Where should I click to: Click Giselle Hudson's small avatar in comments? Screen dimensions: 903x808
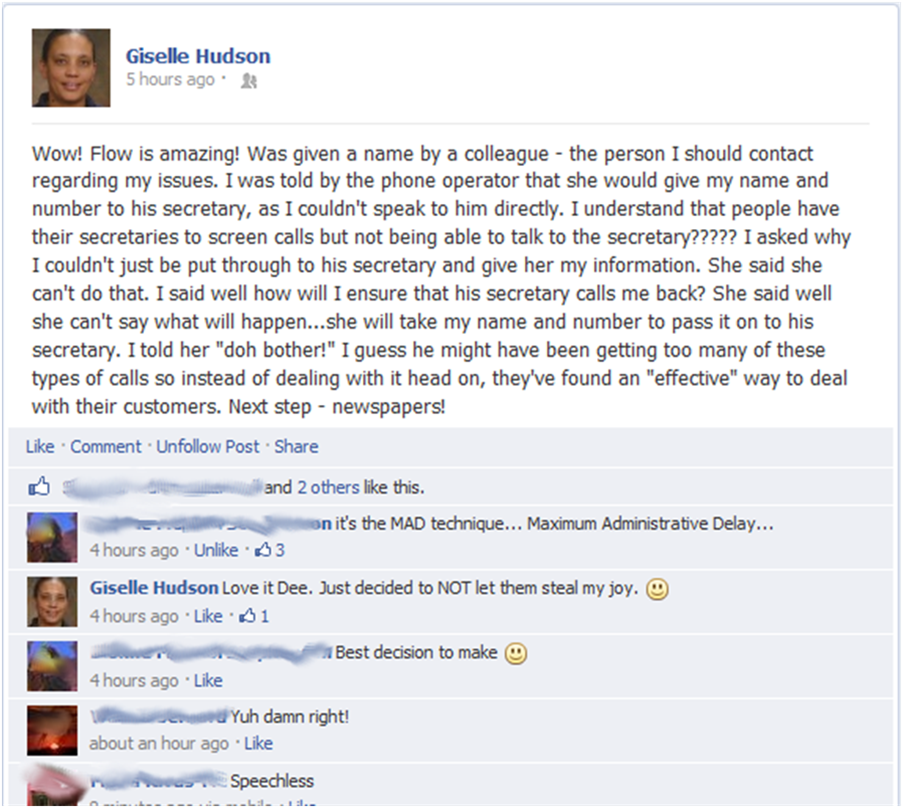click(x=52, y=602)
